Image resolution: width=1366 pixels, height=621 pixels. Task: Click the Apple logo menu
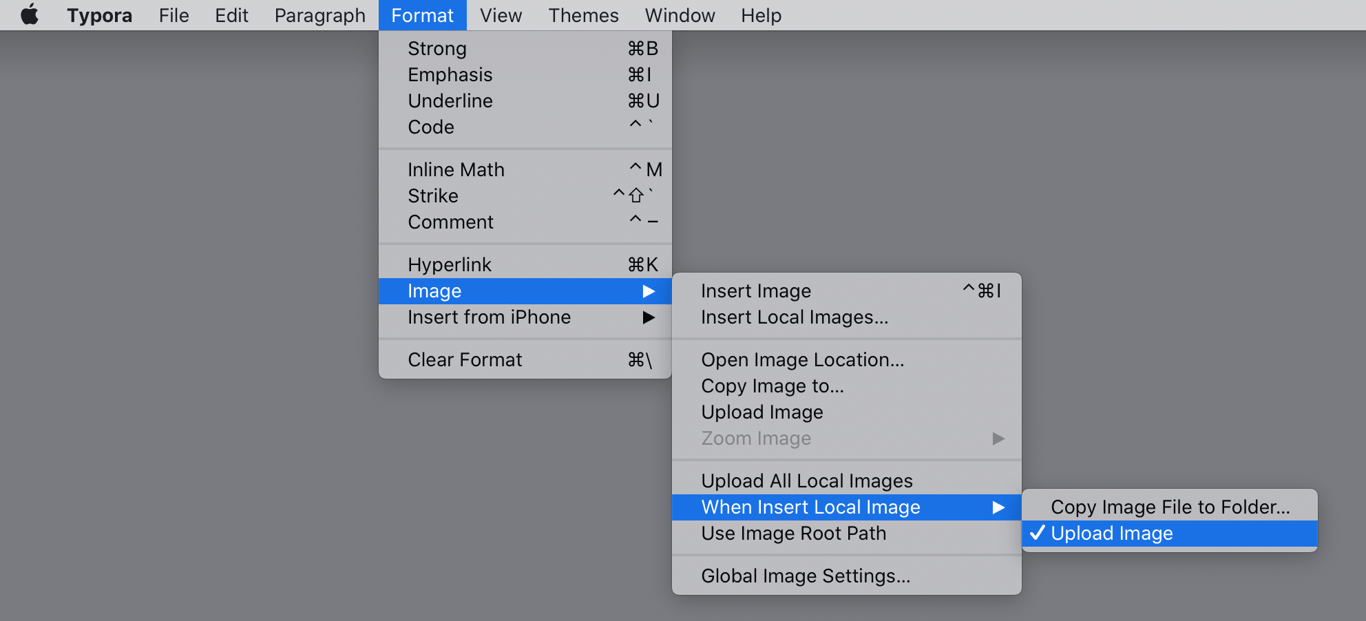pos(29,15)
